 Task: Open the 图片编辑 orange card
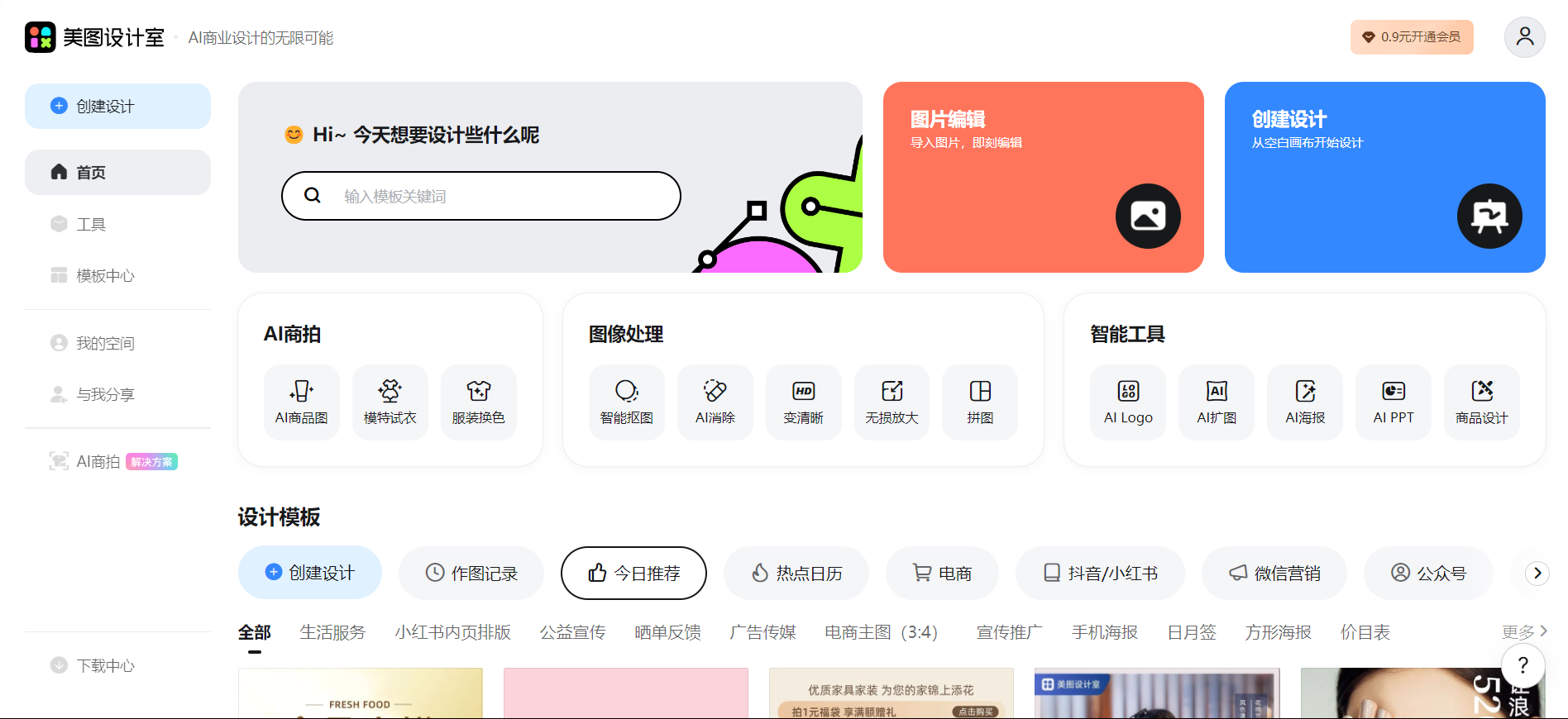[x=1044, y=177]
